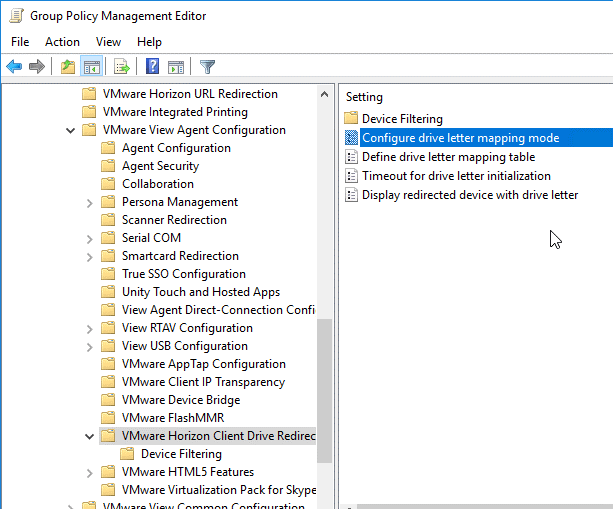Image resolution: width=613 pixels, height=509 pixels.
Task: Click the policy icon of Define drive letter mapping table
Action: [351, 157]
